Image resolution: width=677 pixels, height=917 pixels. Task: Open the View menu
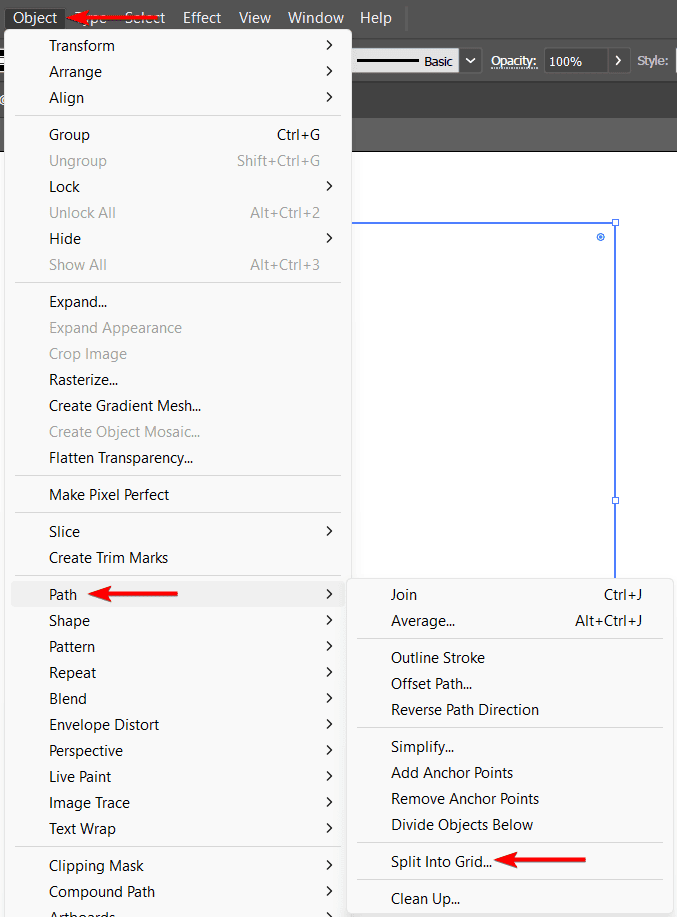pyautogui.click(x=254, y=17)
